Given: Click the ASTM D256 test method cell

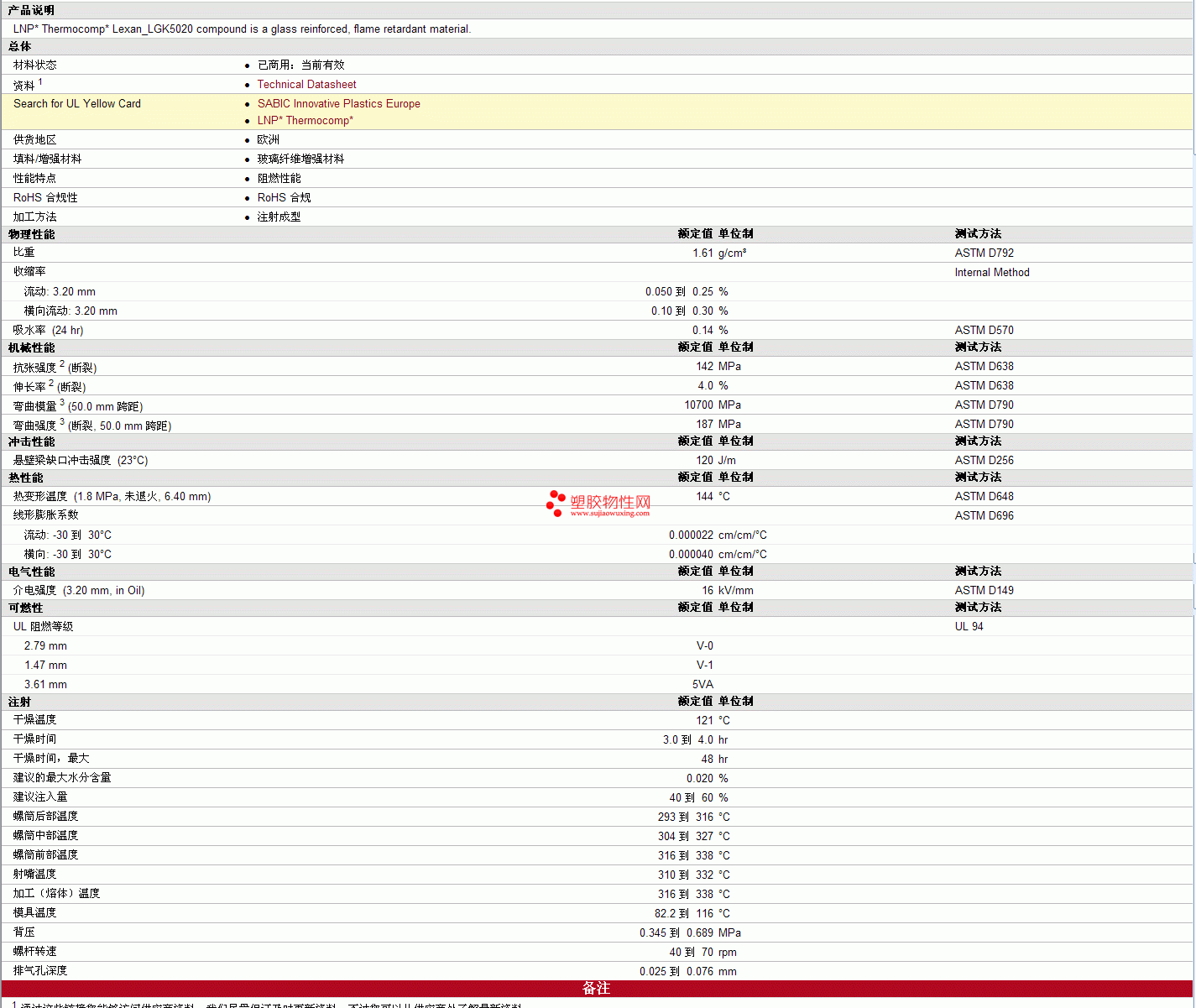Looking at the screenshot, I should 984,461.
